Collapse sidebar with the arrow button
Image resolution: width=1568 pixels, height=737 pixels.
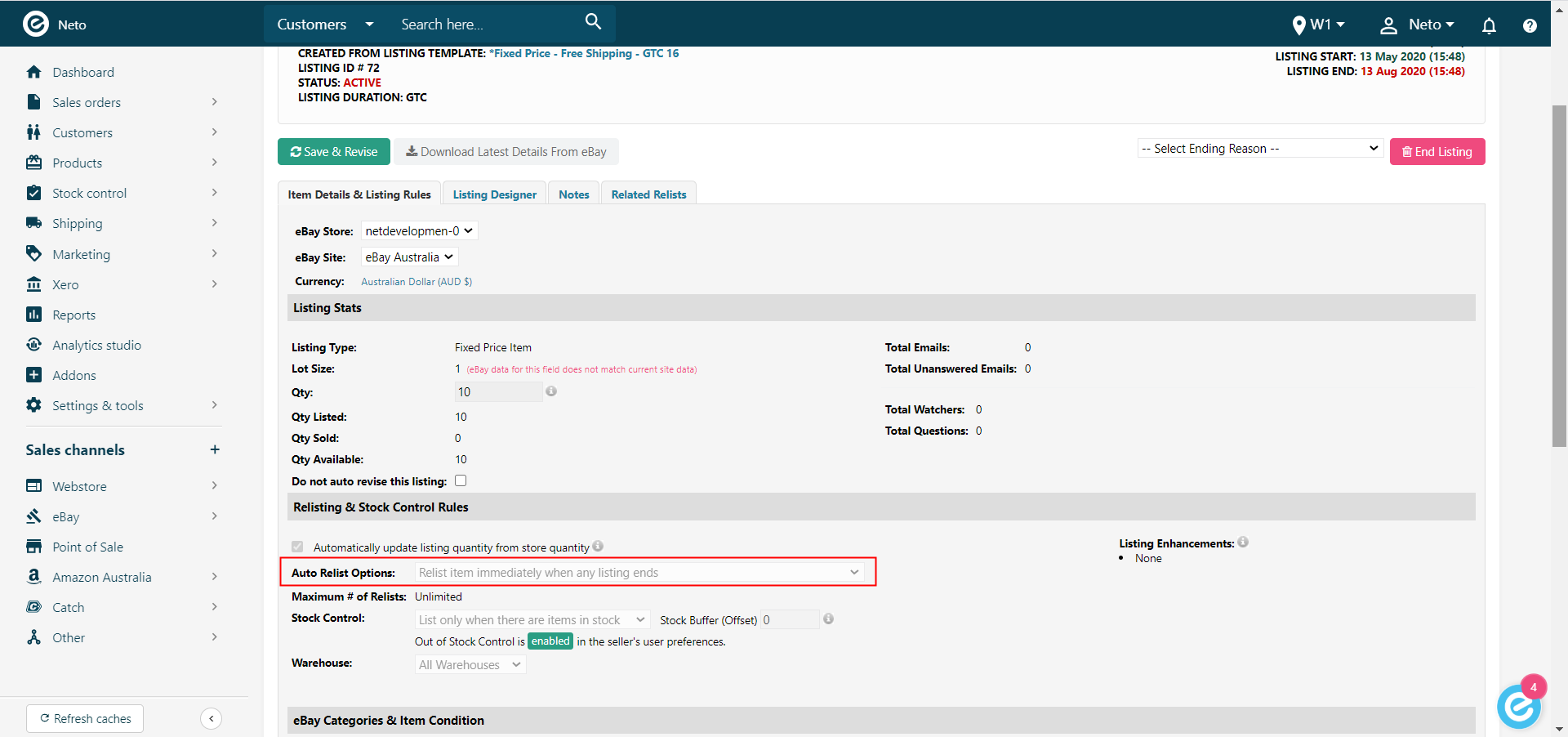(x=211, y=718)
